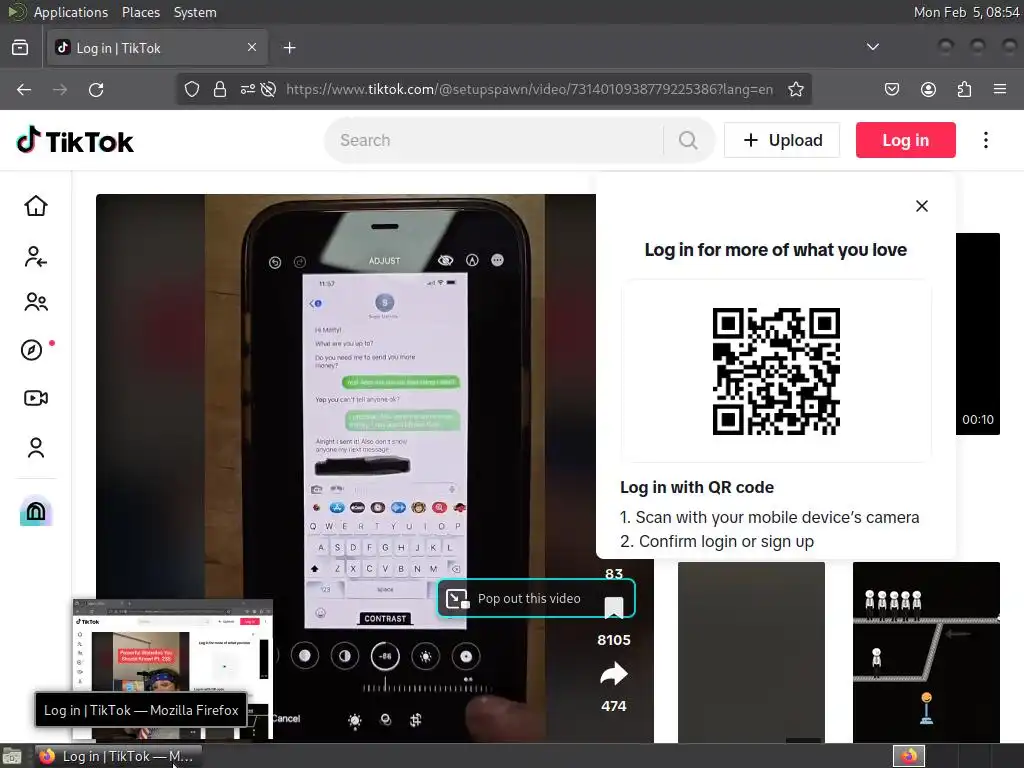Click the Firefox workspace switcher icon in bottom panel
The height and width of the screenshot is (768, 1024).
(908, 756)
